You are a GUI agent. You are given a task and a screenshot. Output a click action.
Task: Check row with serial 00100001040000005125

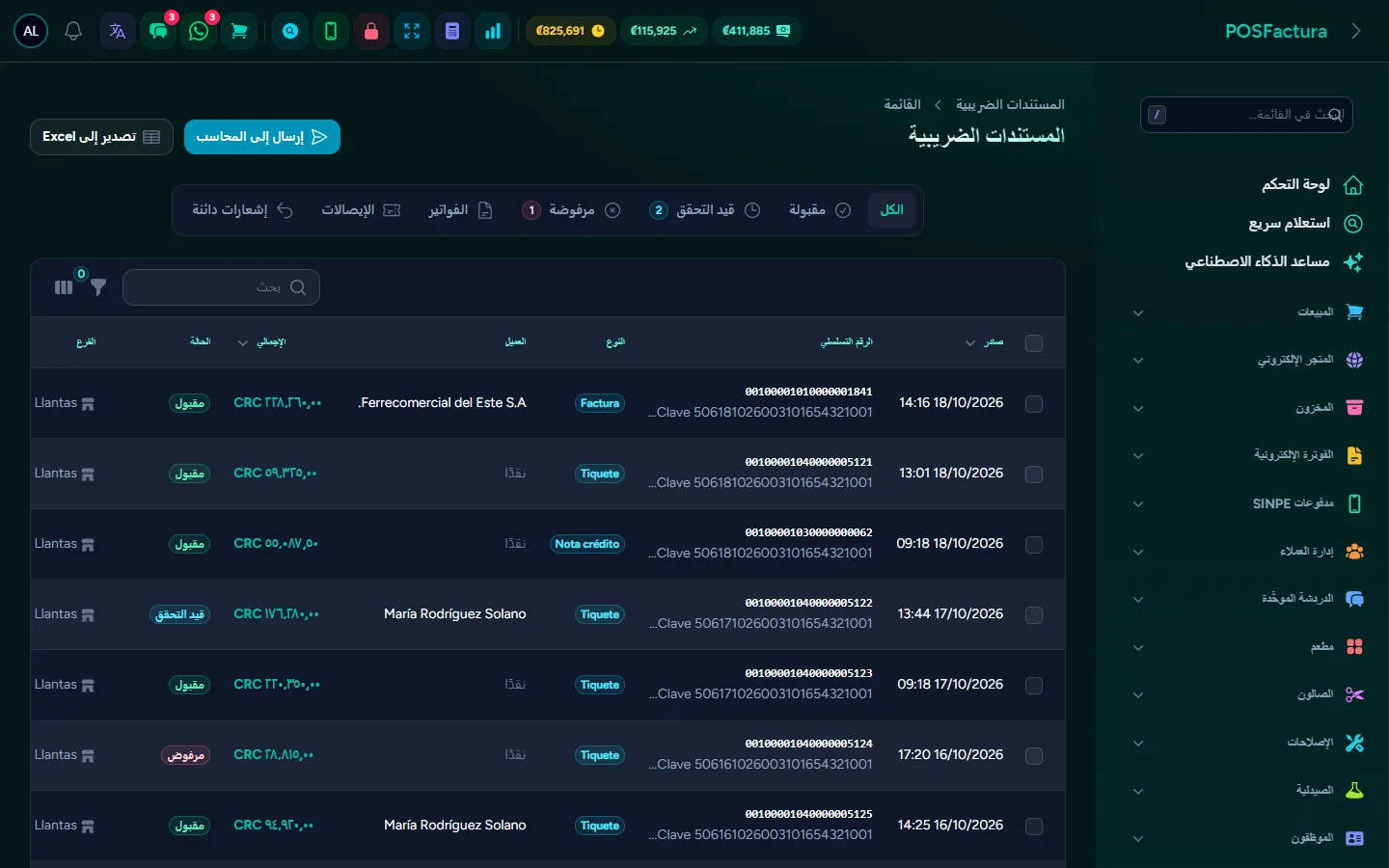click(1034, 827)
